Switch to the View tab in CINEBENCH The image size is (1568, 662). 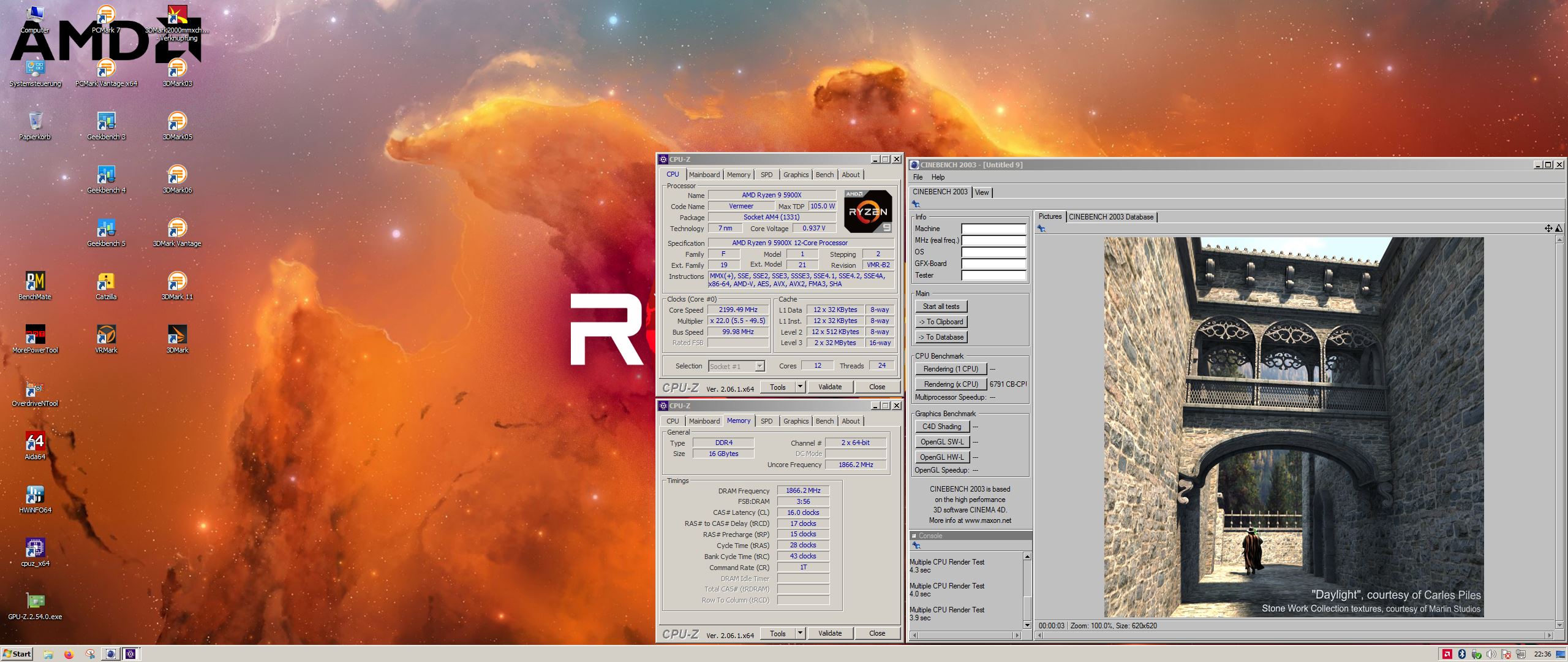click(x=981, y=192)
